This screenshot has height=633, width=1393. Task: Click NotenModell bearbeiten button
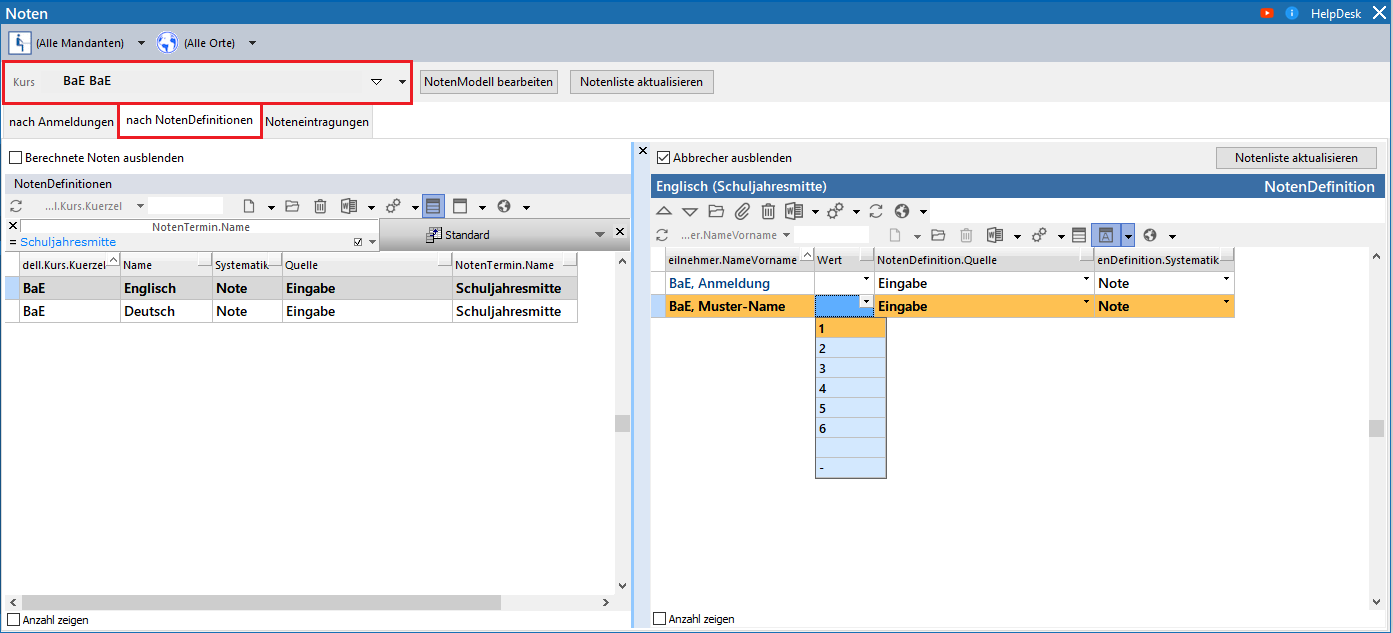click(489, 82)
